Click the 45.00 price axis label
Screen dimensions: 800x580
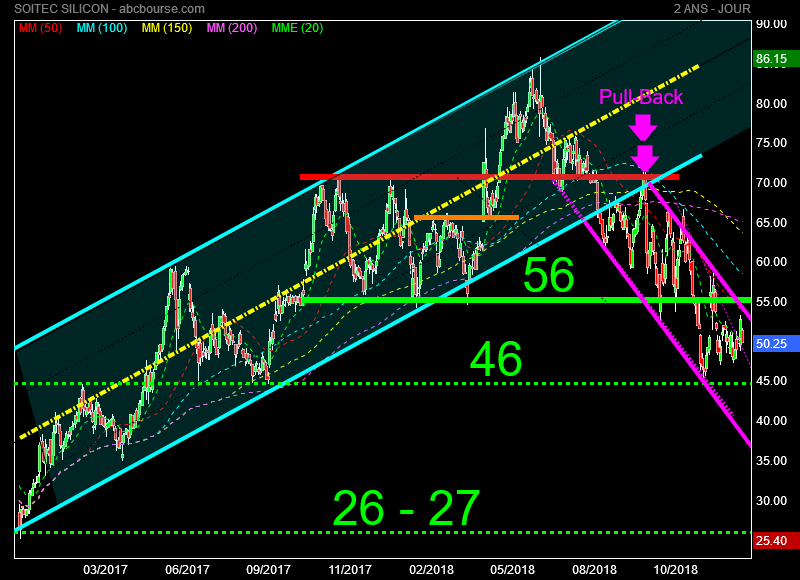pyautogui.click(x=771, y=381)
